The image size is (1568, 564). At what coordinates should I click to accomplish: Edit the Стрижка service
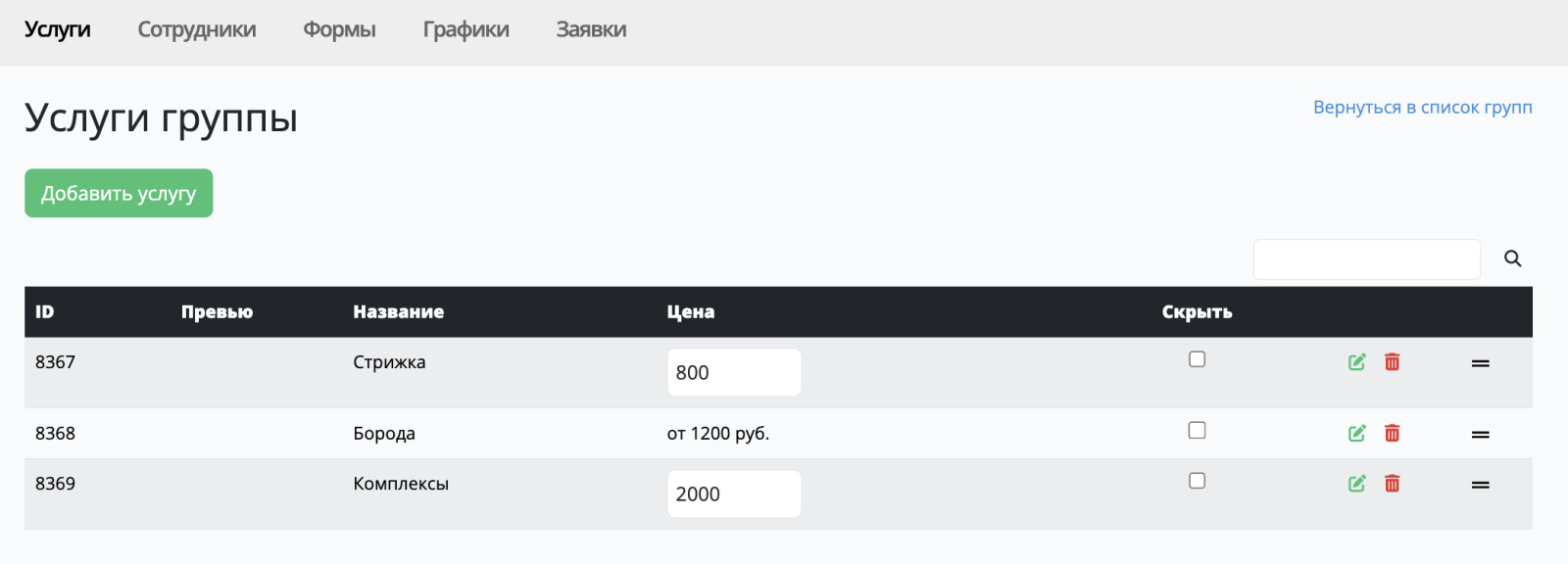click(x=1356, y=362)
